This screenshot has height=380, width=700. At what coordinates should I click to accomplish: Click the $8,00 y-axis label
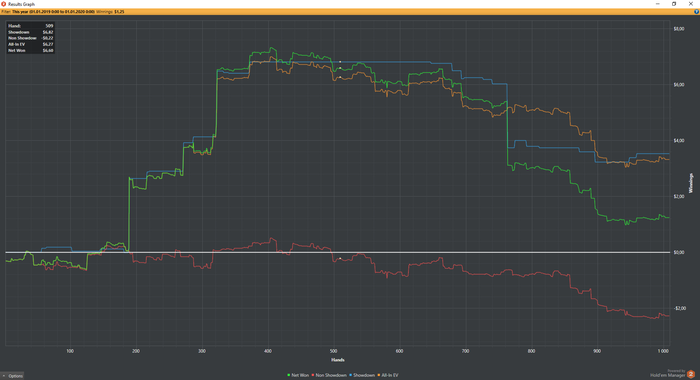(x=679, y=29)
